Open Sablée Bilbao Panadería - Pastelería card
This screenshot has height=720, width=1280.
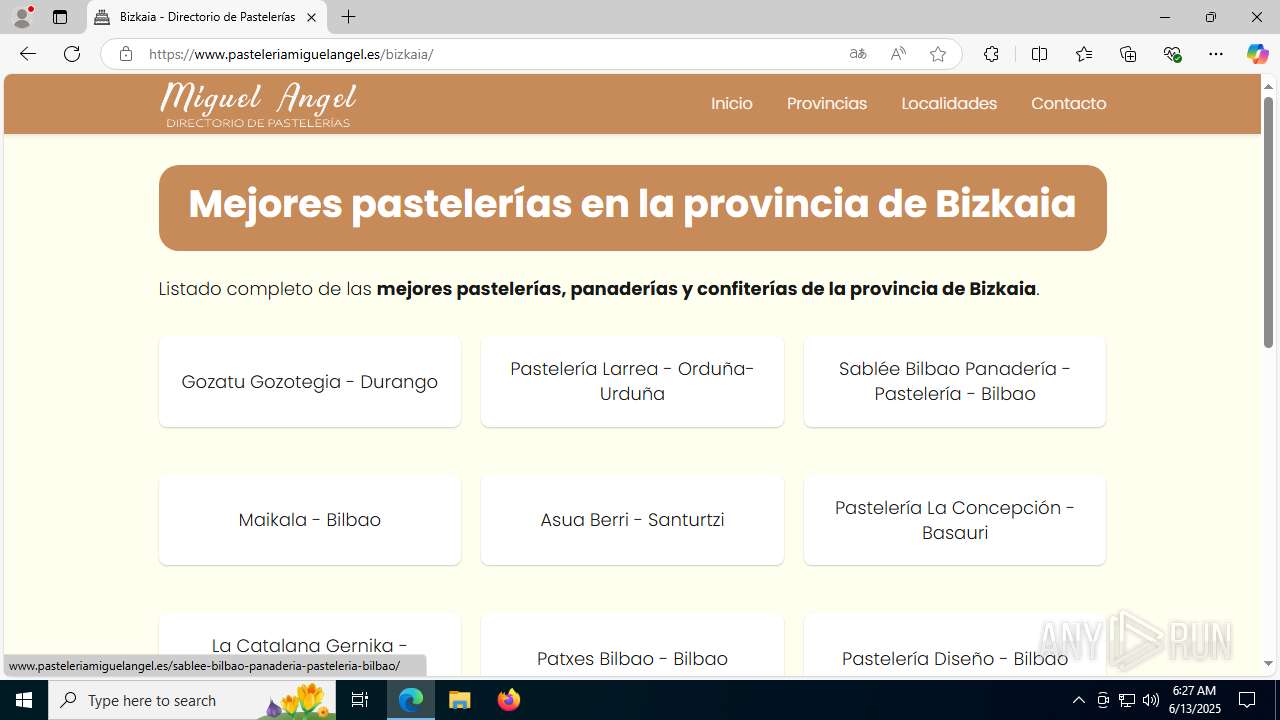(955, 381)
